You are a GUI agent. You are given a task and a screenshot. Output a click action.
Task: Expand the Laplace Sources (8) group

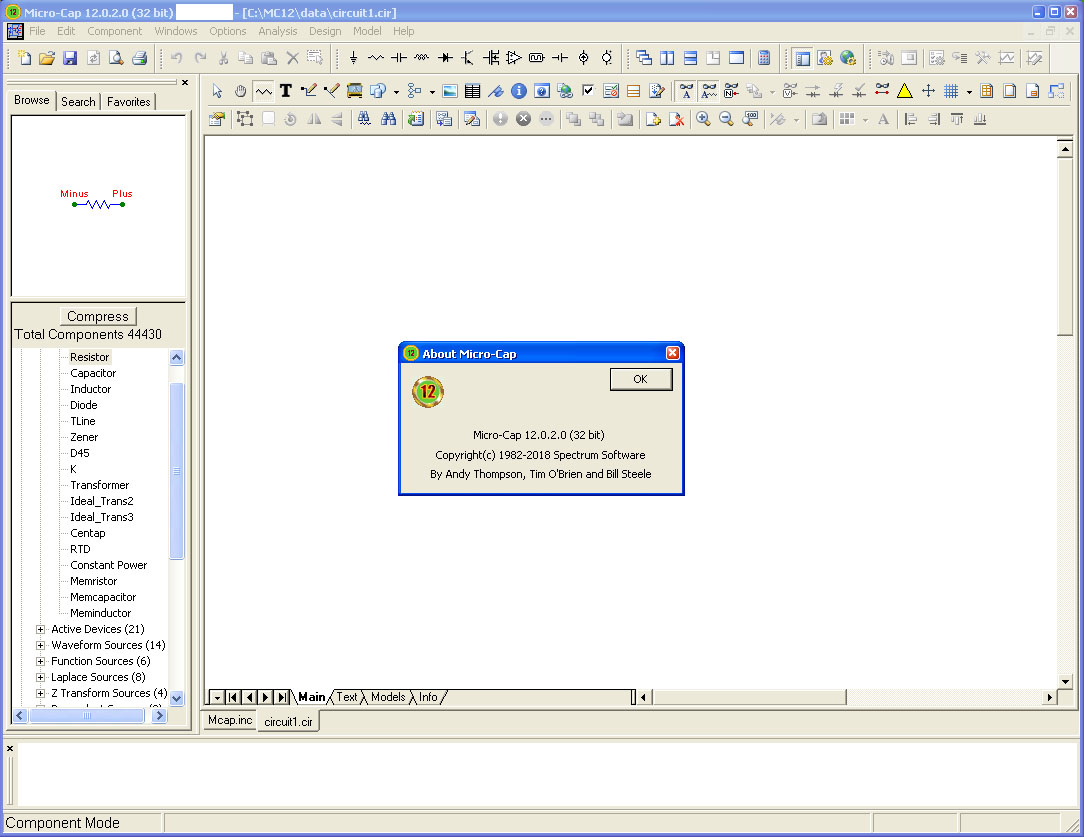click(40, 677)
